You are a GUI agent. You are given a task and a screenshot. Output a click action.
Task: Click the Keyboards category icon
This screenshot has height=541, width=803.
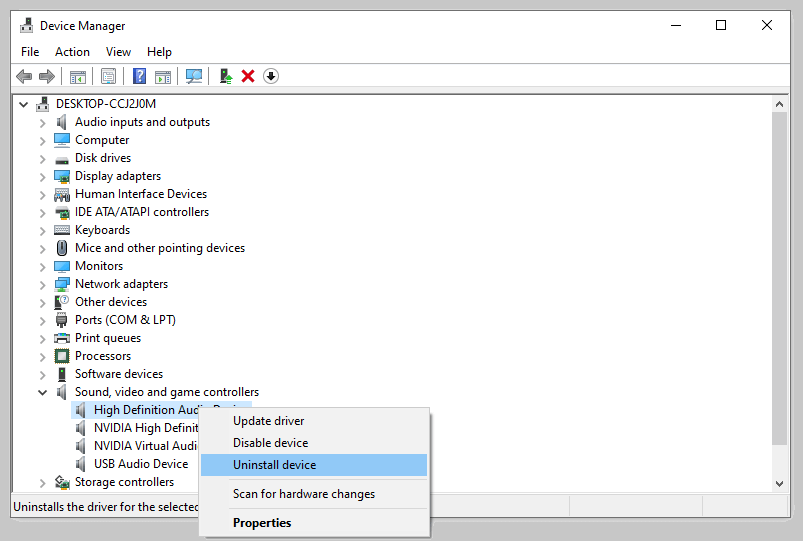pyautogui.click(x=61, y=230)
